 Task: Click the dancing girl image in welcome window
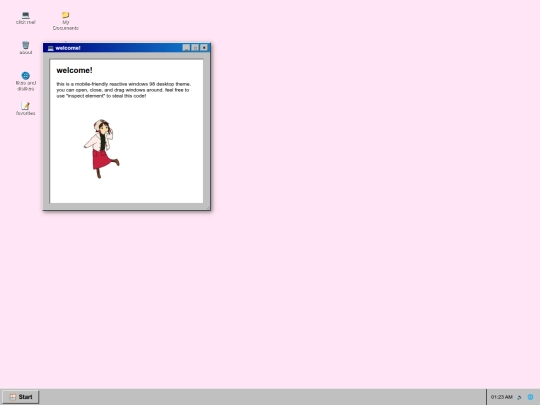click(102, 149)
